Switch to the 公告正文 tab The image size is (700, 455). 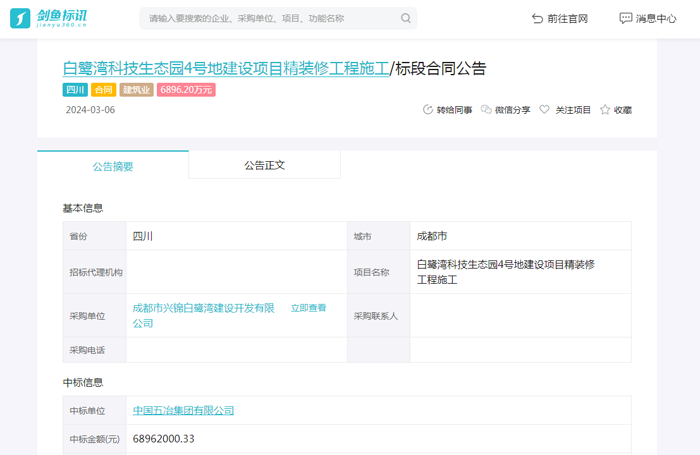pyautogui.click(x=264, y=165)
